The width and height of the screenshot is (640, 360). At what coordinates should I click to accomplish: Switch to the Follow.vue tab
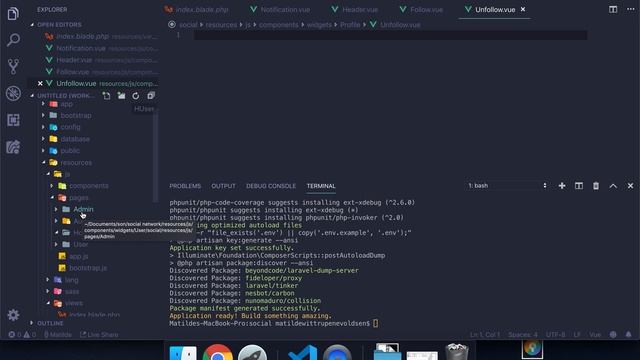[x=421, y=9]
